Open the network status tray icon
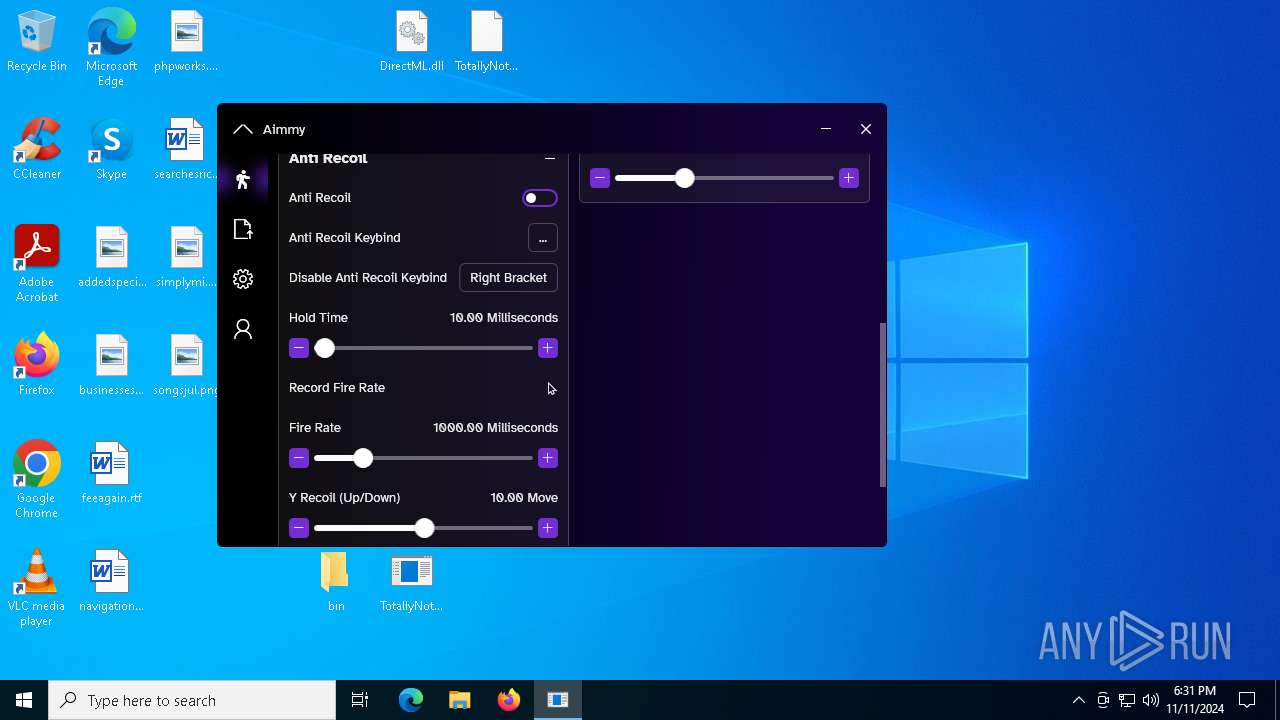The height and width of the screenshot is (720, 1280). point(1127,700)
